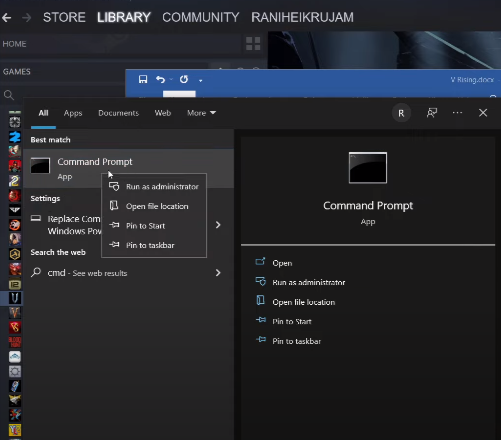Click Pin to Start in preview pane
Image resolution: width=501 pixels, height=440 pixels.
(x=292, y=321)
